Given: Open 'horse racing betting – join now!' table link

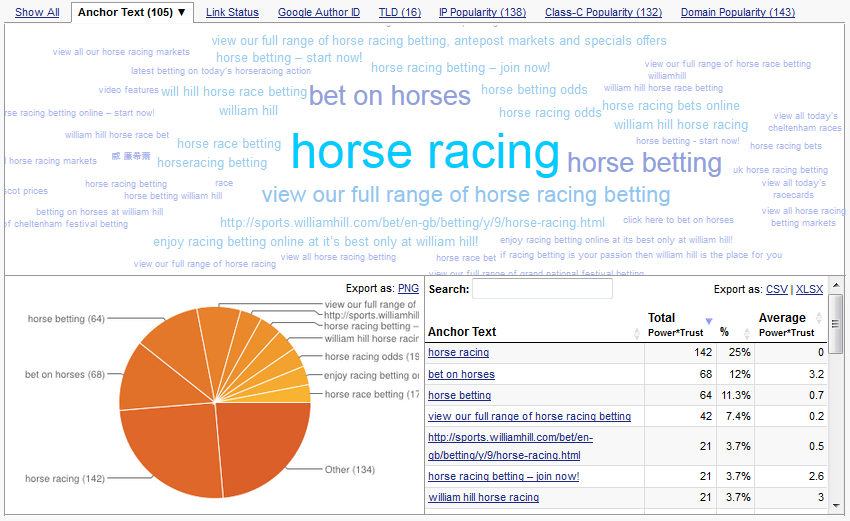Looking at the screenshot, I should 504,476.
